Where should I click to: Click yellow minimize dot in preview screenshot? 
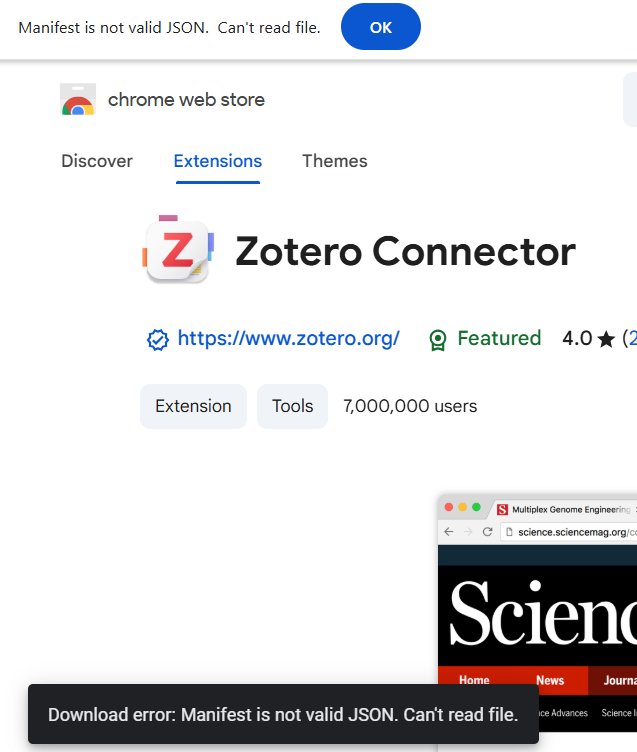pyautogui.click(x=462, y=507)
